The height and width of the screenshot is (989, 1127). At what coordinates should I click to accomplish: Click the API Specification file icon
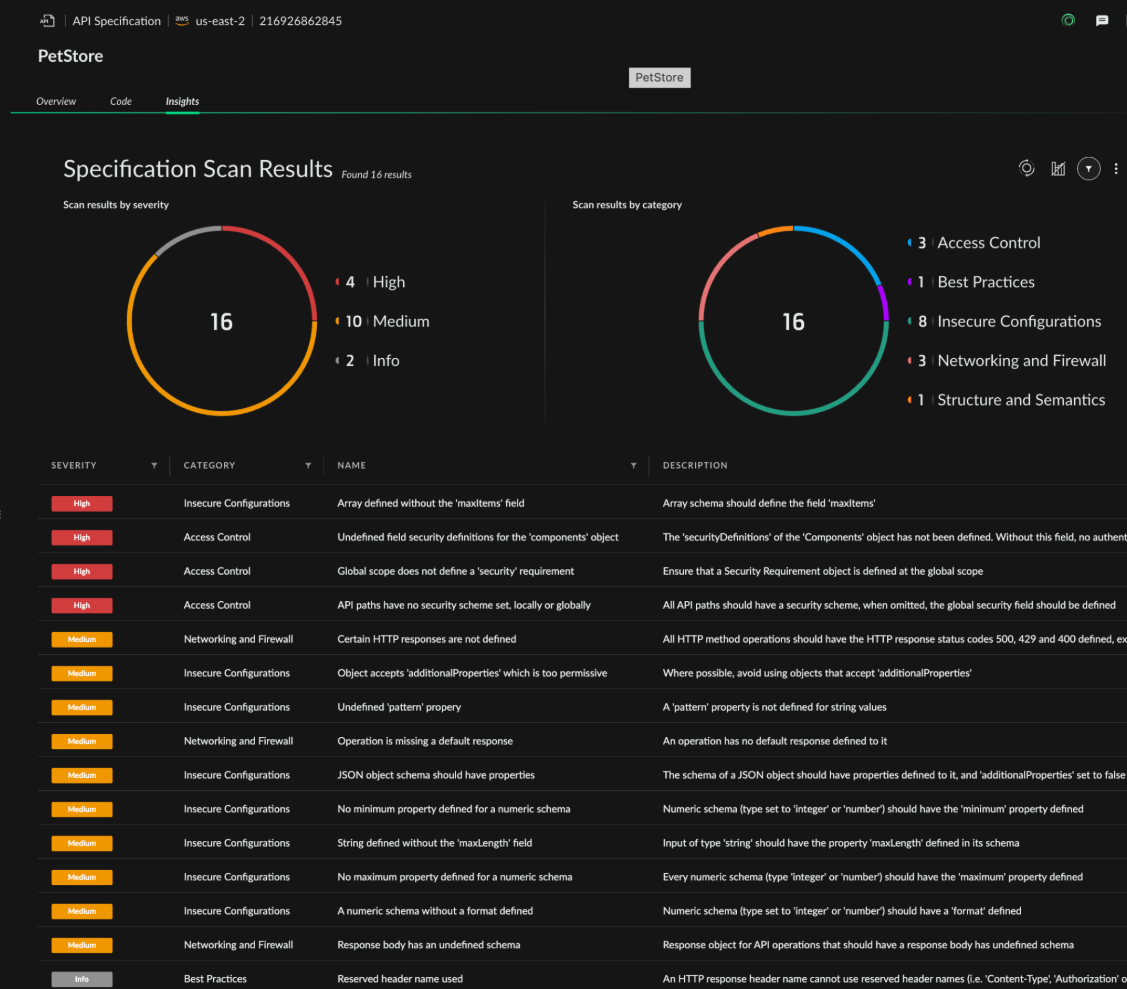(x=47, y=21)
